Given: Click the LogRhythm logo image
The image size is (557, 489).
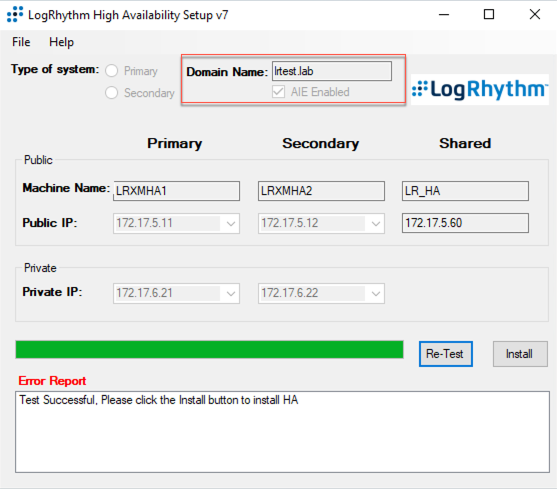Looking at the screenshot, I should click(480, 89).
